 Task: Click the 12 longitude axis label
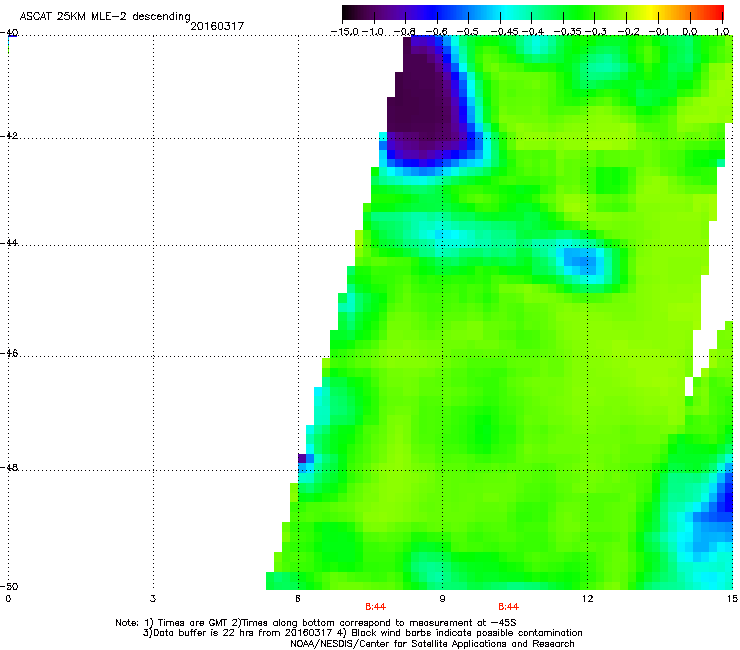[x=587, y=599]
